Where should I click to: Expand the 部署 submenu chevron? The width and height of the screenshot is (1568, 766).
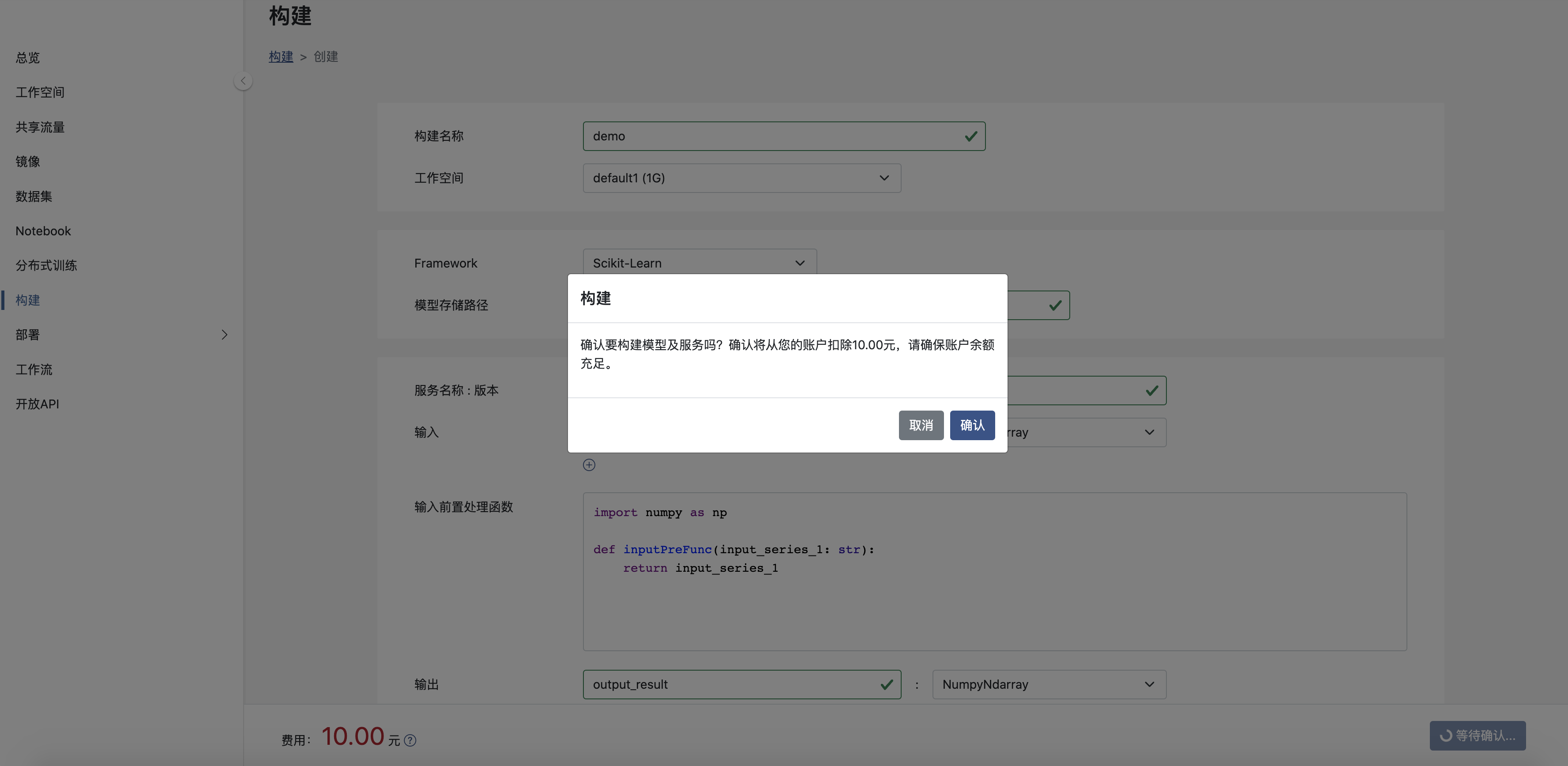[224, 335]
